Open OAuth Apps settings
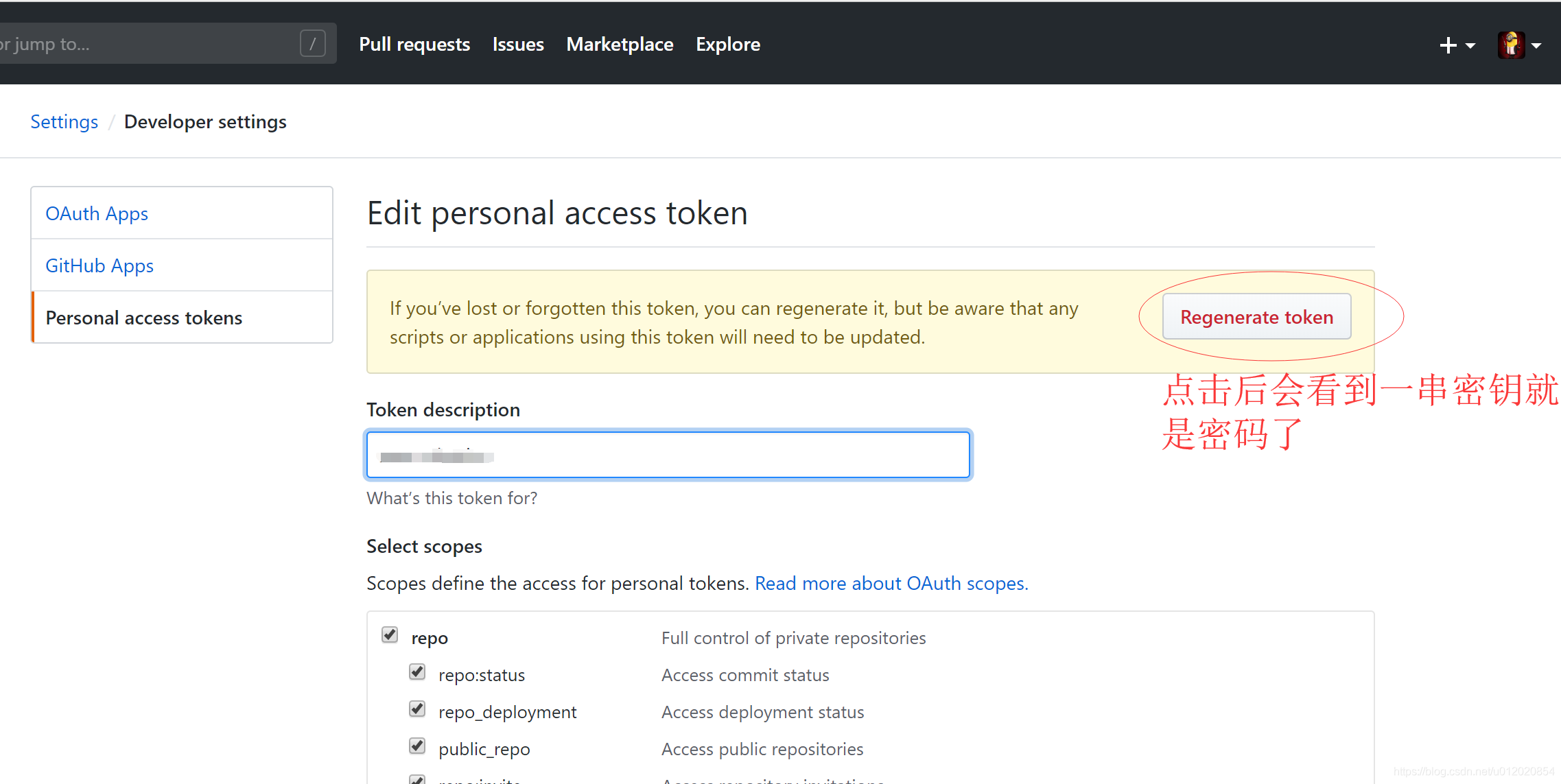Screen dimensions: 1561x784 pos(96,212)
